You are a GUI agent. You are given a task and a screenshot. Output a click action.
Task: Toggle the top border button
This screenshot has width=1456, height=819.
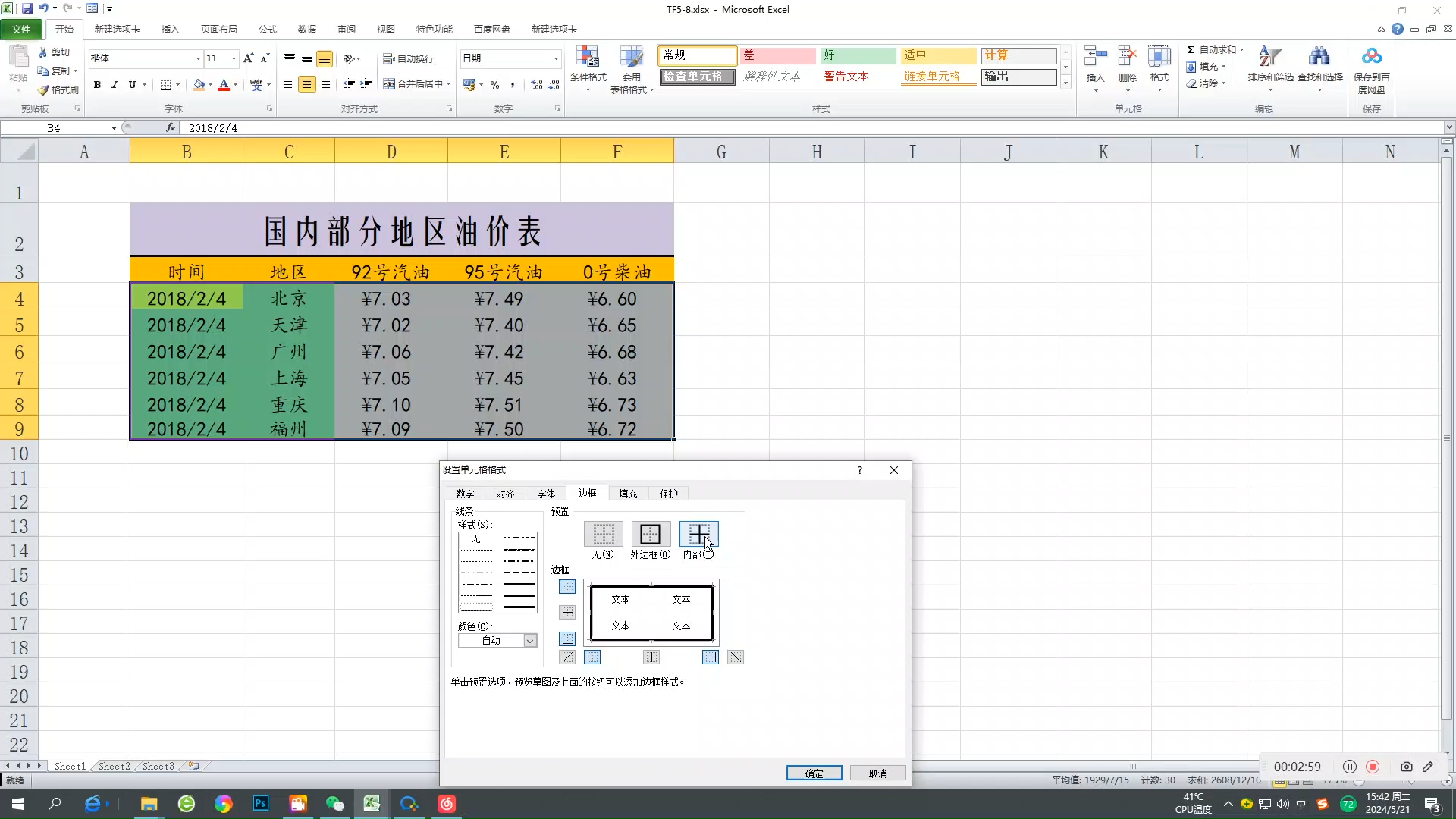[567, 587]
